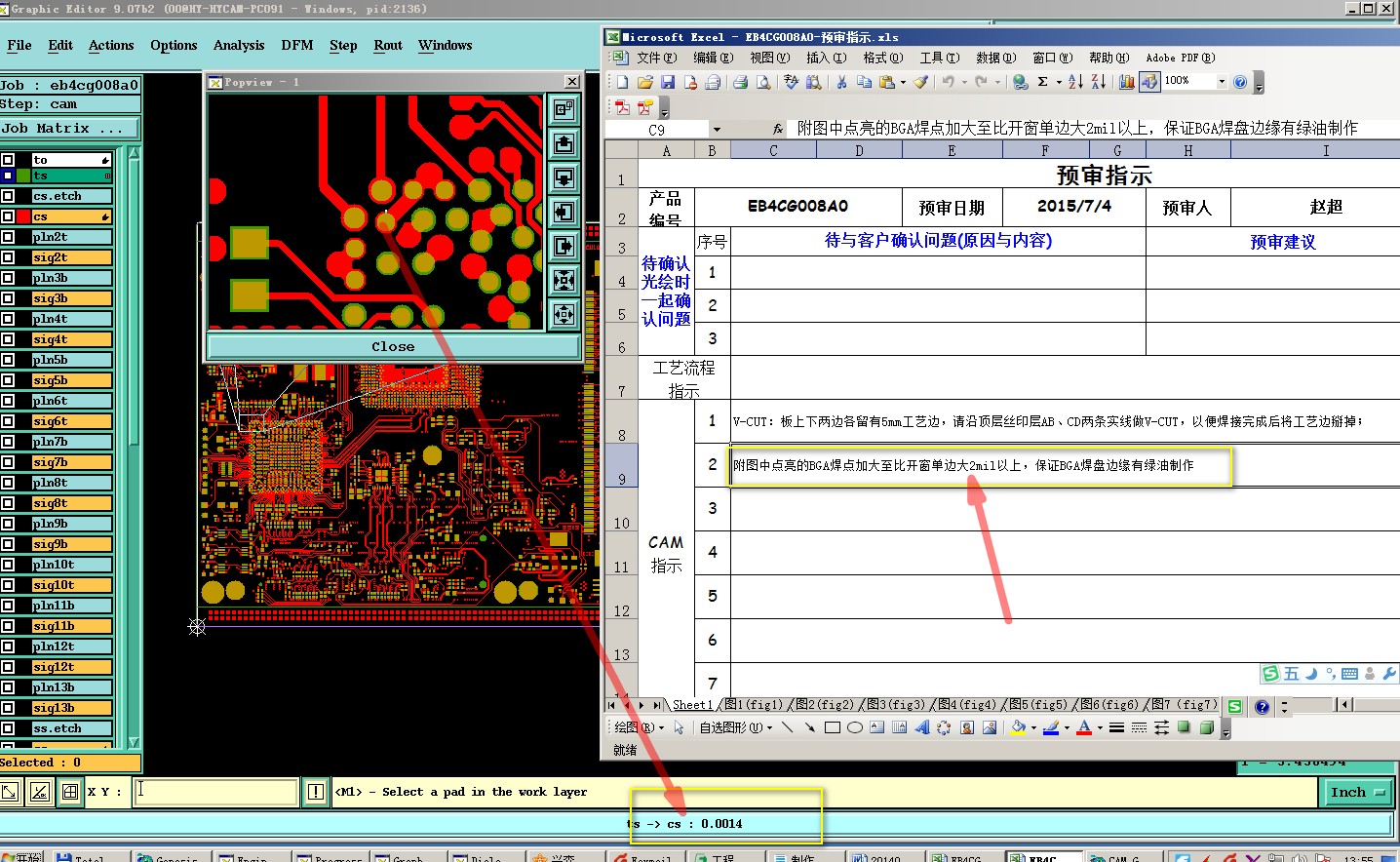
Task: Click the Insert Hyperlink globe icon
Action: [x=1020, y=82]
